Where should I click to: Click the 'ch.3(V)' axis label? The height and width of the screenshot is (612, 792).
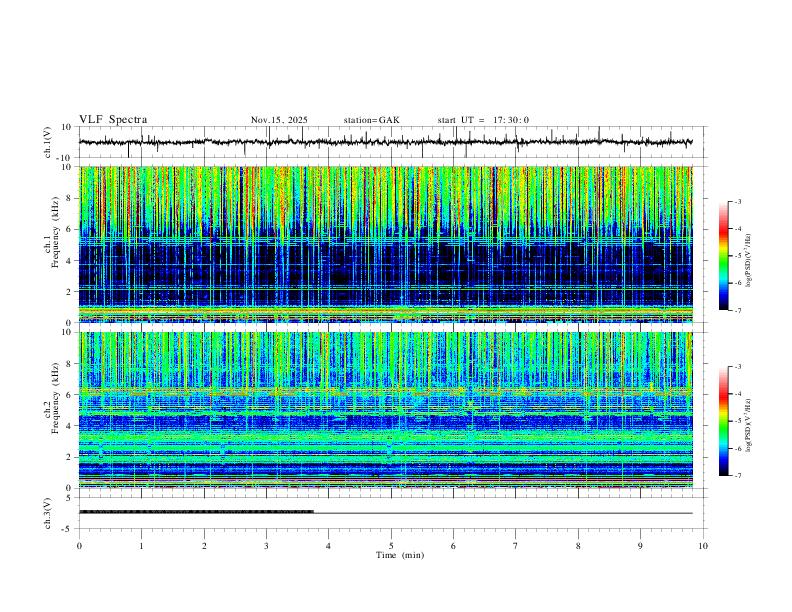pyautogui.click(x=48, y=513)
